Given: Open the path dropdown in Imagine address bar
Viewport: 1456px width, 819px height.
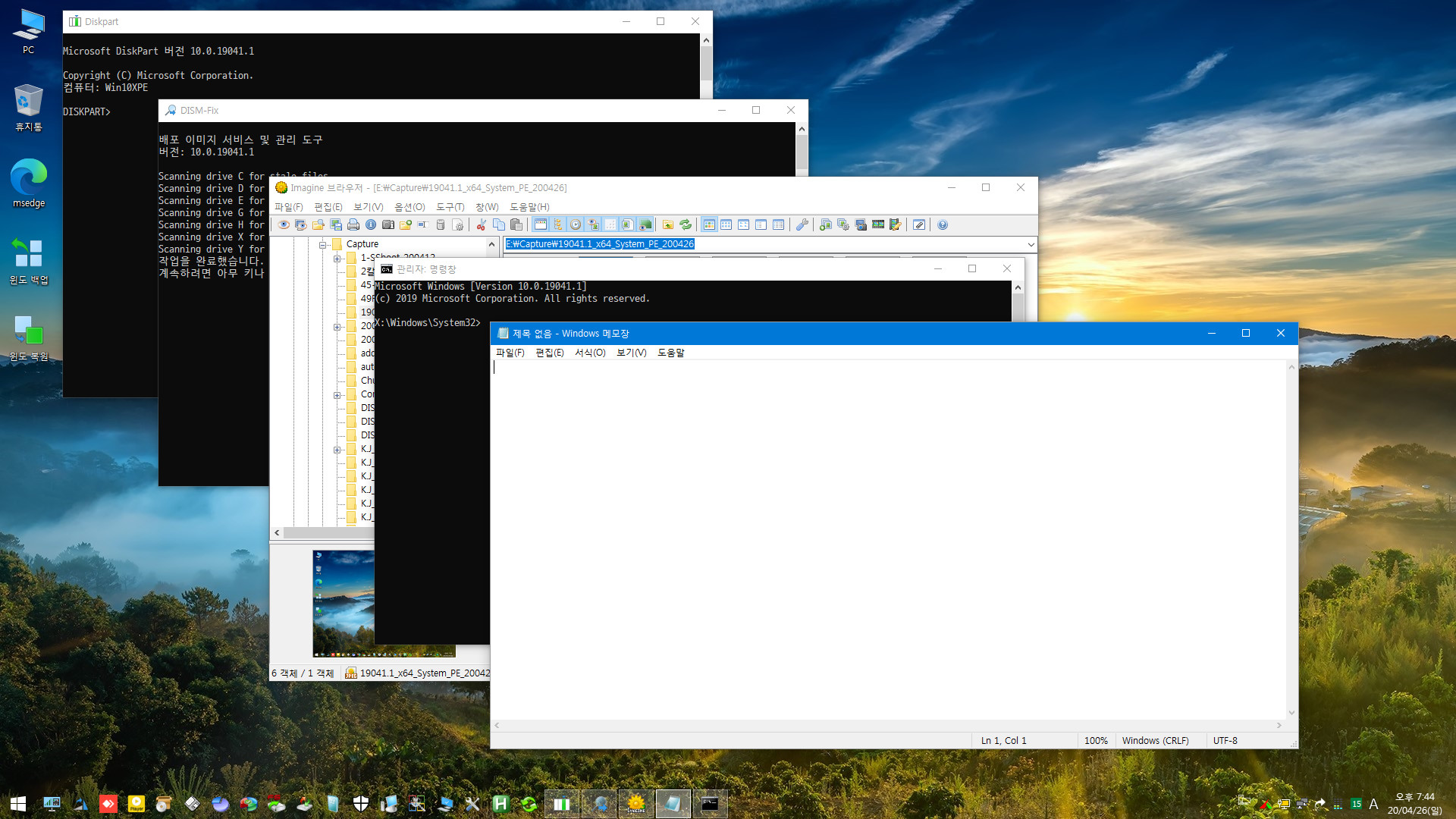Looking at the screenshot, I should tap(1031, 244).
